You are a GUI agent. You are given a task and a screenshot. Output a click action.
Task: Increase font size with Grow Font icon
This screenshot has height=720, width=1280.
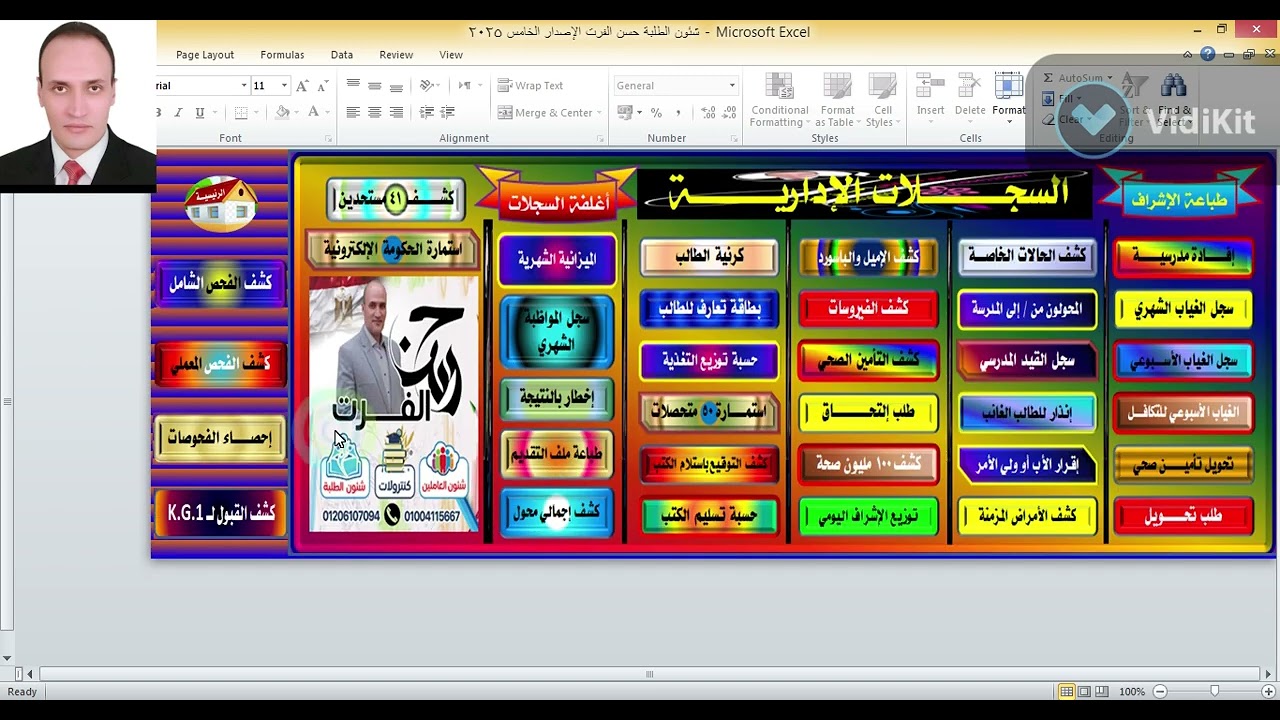click(x=303, y=86)
